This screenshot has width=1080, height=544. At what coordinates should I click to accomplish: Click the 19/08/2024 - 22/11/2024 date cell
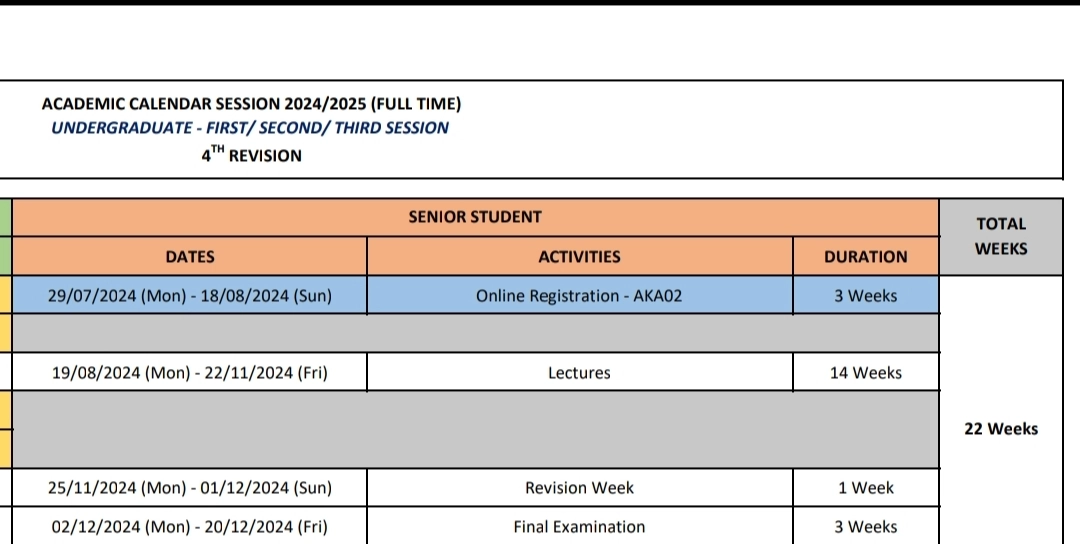pos(190,373)
